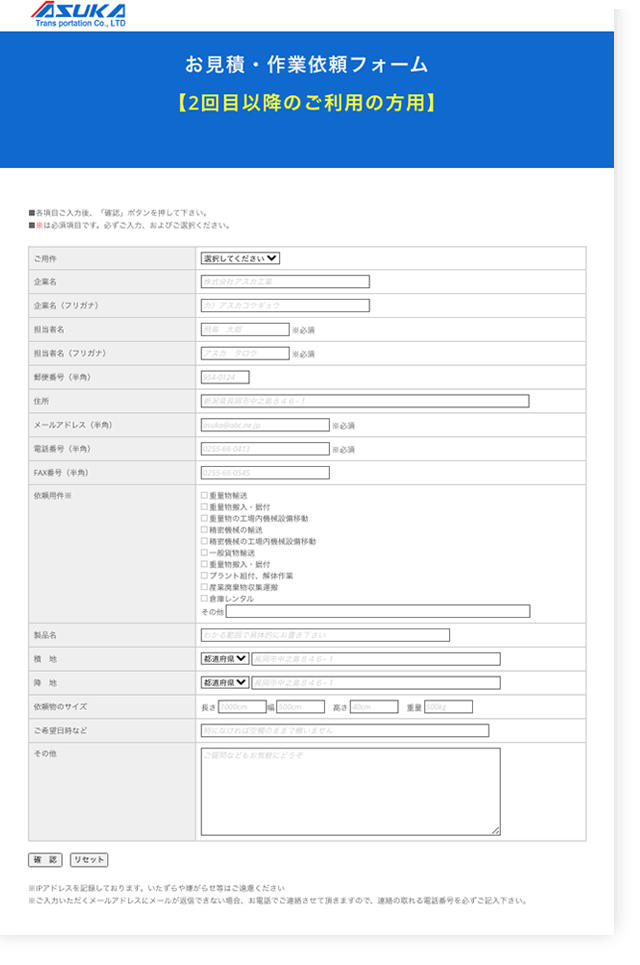Screen dimensions: 640x965
Task: Click the ご希望日時など input field
Action: [x=345, y=731]
